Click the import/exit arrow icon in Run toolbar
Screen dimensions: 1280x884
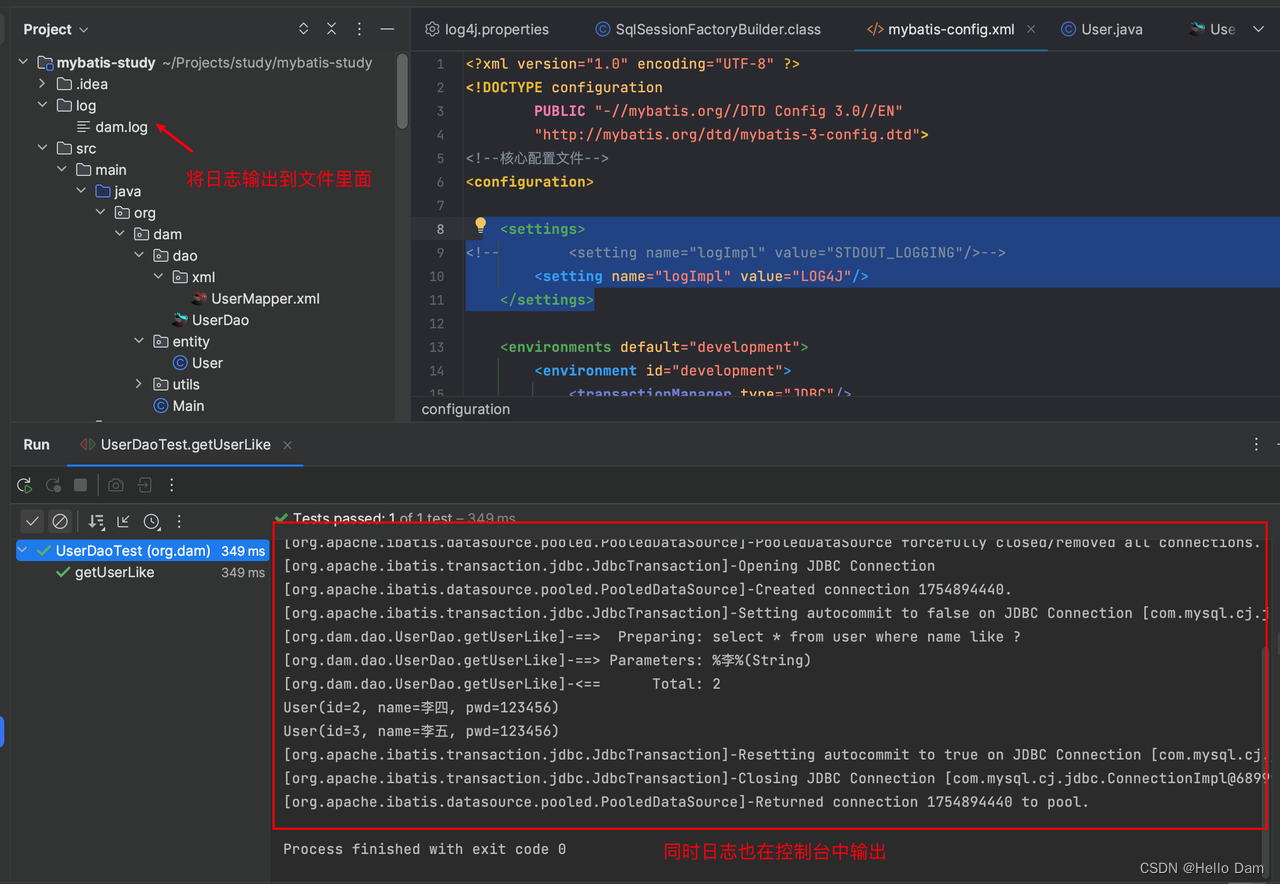click(144, 485)
